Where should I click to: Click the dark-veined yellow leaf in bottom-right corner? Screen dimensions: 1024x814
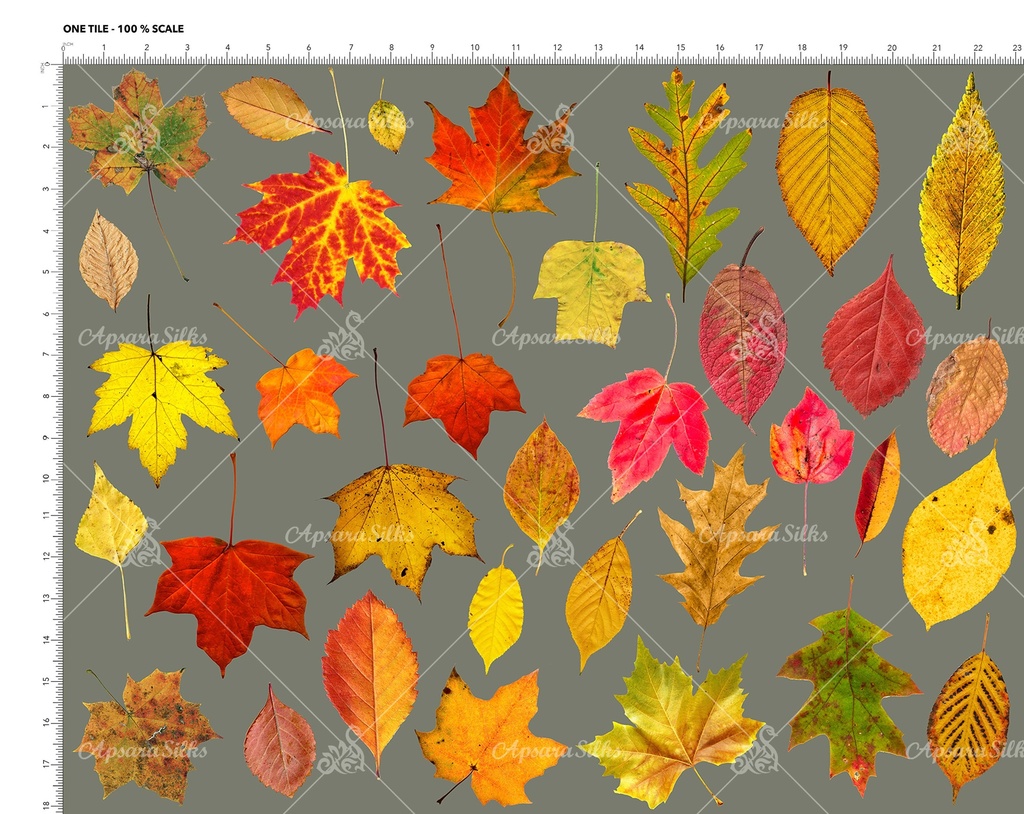click(x=967, y=719)
